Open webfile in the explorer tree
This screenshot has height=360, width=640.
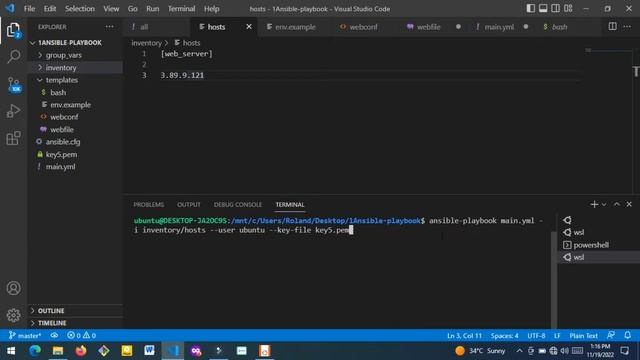[62, 129]
